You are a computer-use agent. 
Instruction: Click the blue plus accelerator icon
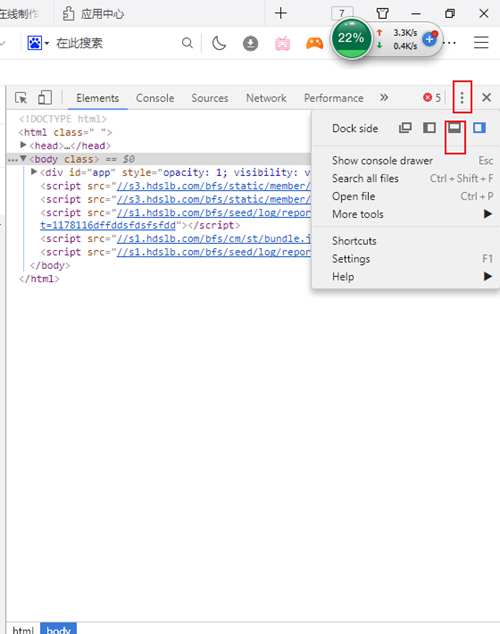430,39
